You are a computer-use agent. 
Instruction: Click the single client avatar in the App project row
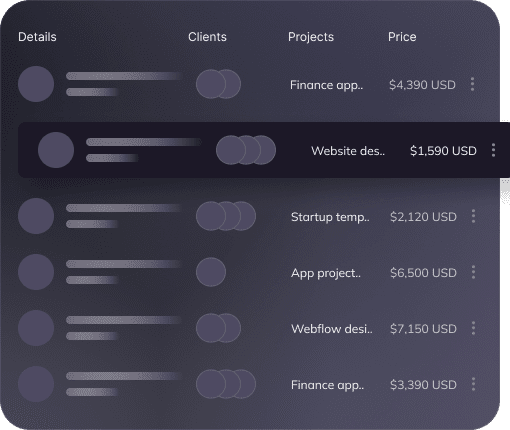pyautogui.click(x=211, y=272)
